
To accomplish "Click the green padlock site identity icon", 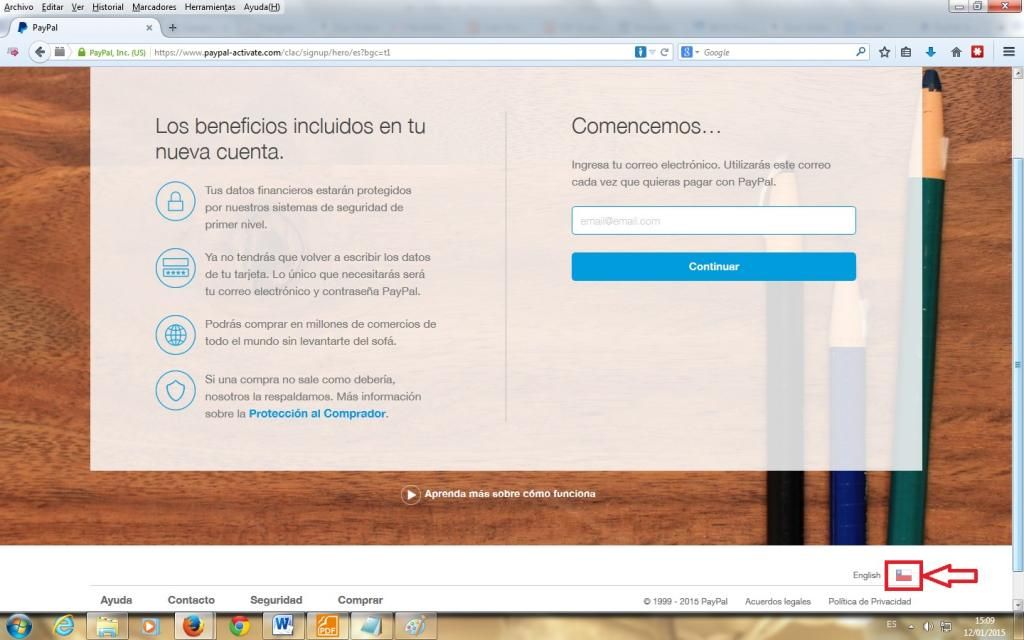I will pos(82,52).
